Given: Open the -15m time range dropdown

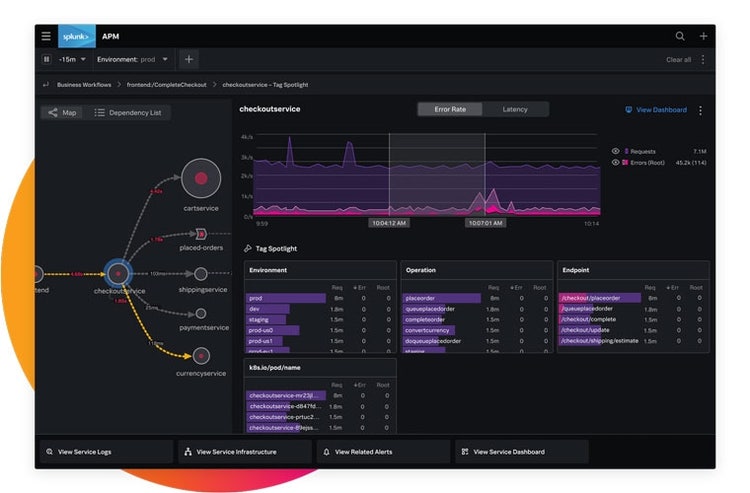Looking at the screenshot, I should [70, 59].
